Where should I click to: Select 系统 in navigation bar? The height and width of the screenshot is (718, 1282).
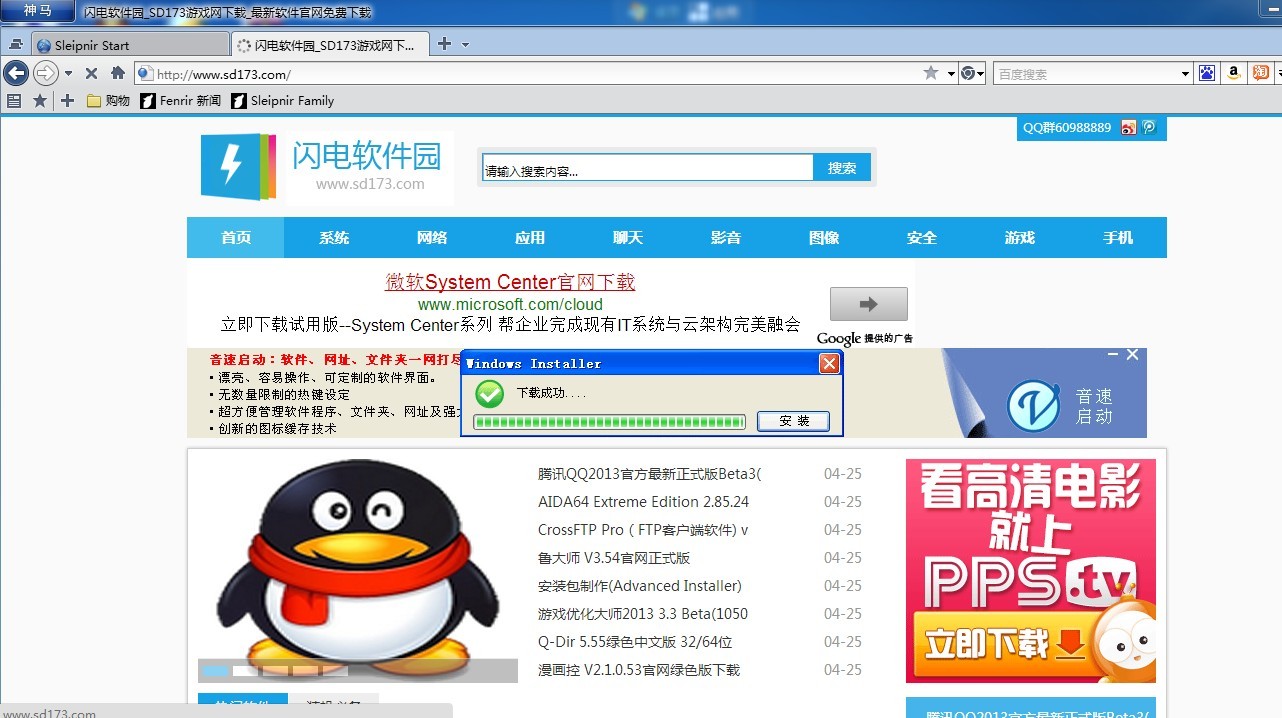(334, 238)
